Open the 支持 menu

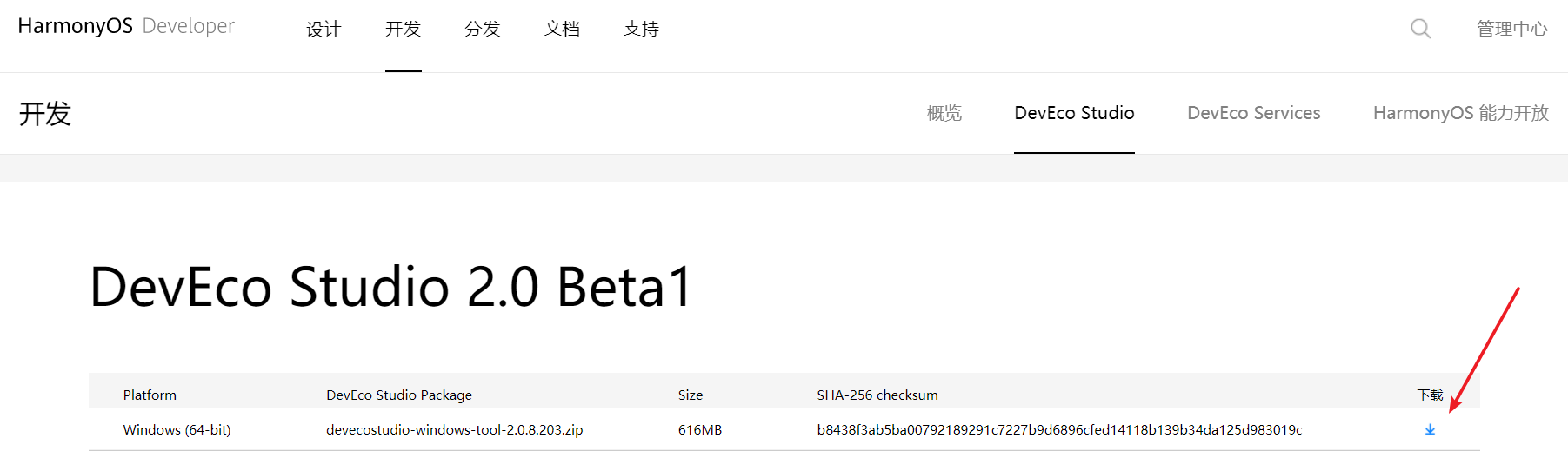[x=641, y=29]
